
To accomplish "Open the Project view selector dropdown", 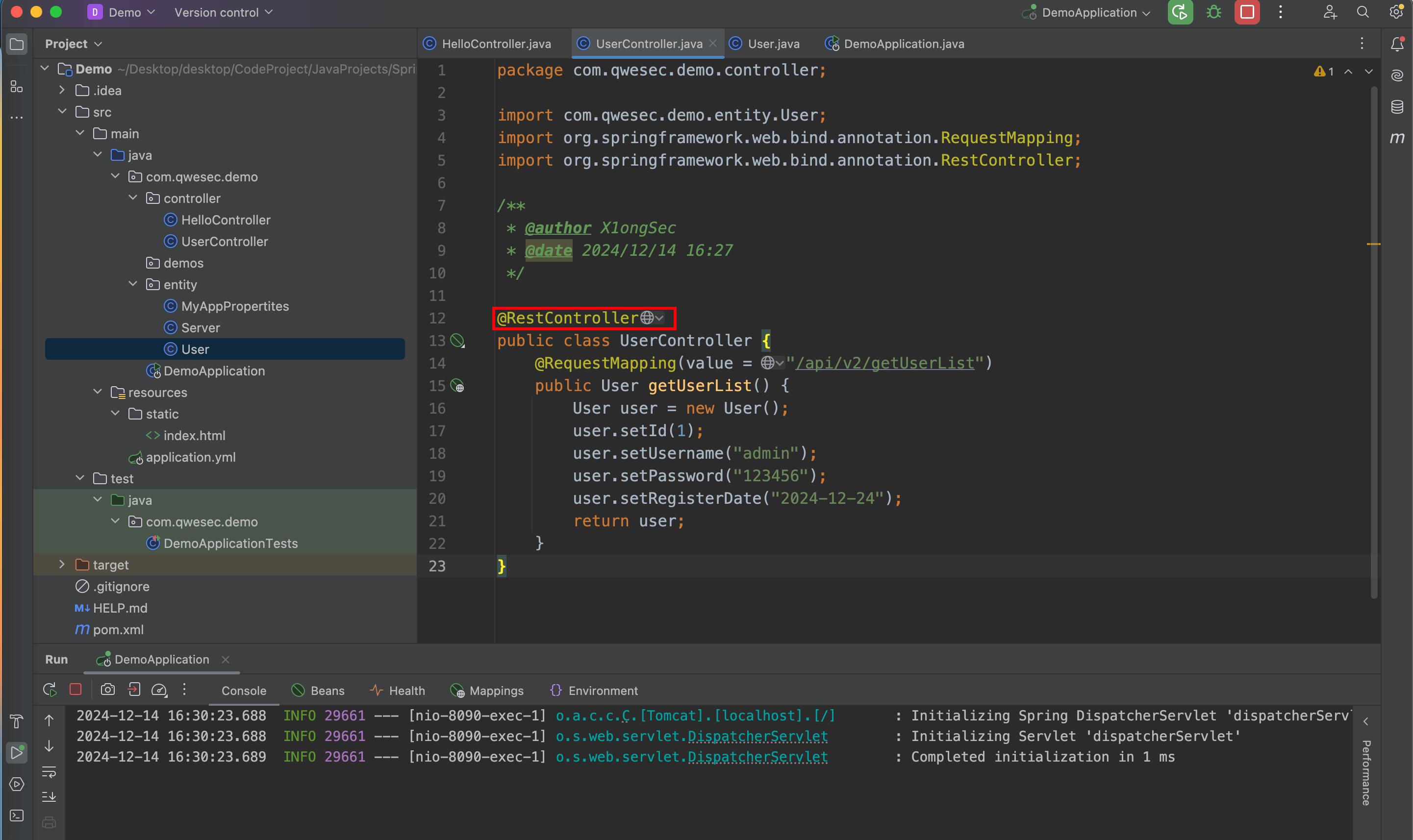I will point(74,44).
